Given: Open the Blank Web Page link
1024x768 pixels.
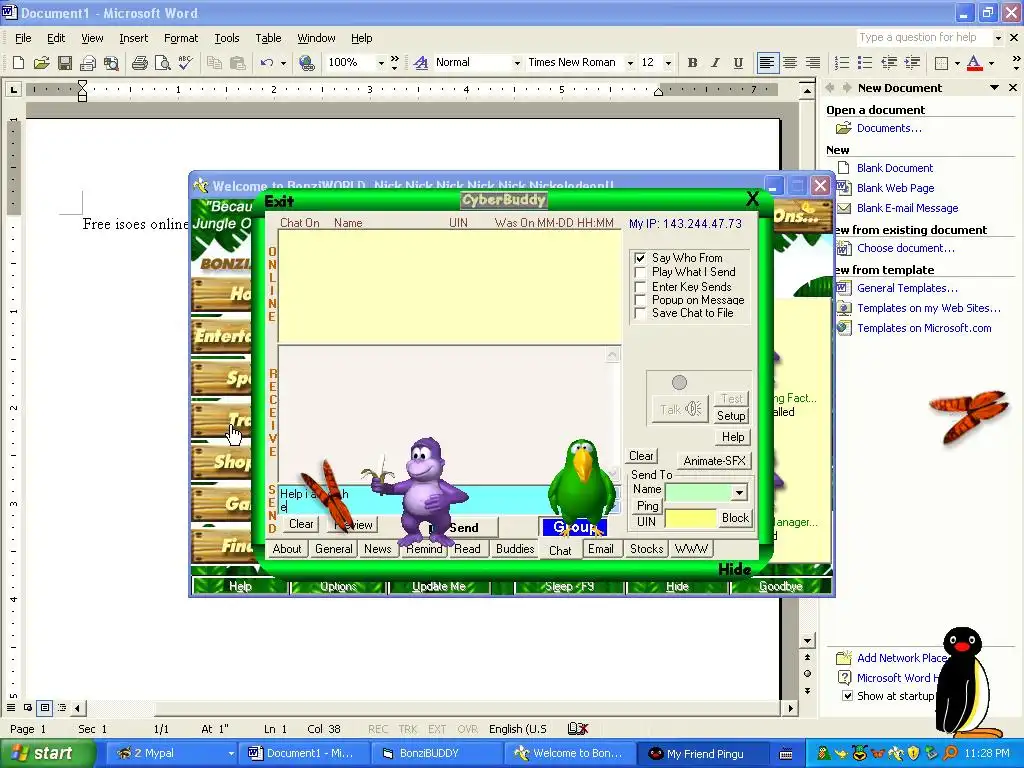Looking at the screenshot, I should pyautogui.click(x=895, y=188).
